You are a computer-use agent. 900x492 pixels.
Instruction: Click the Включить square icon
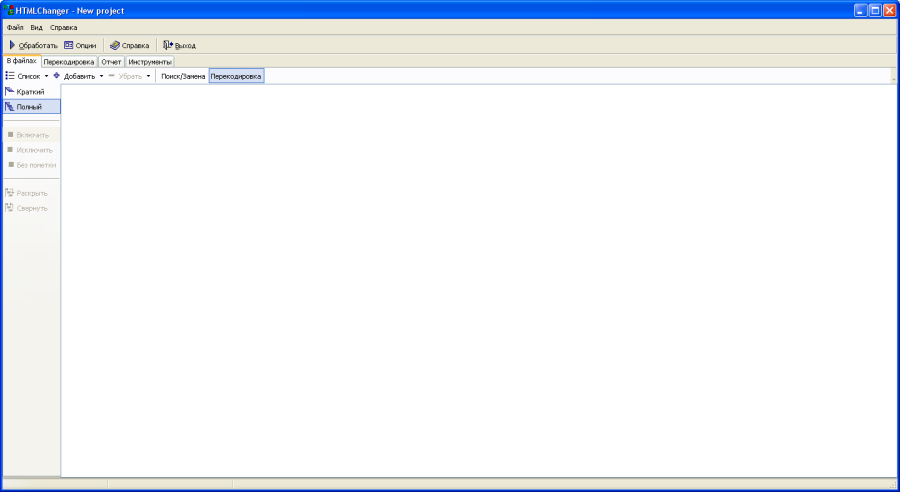tap(10, 135)
